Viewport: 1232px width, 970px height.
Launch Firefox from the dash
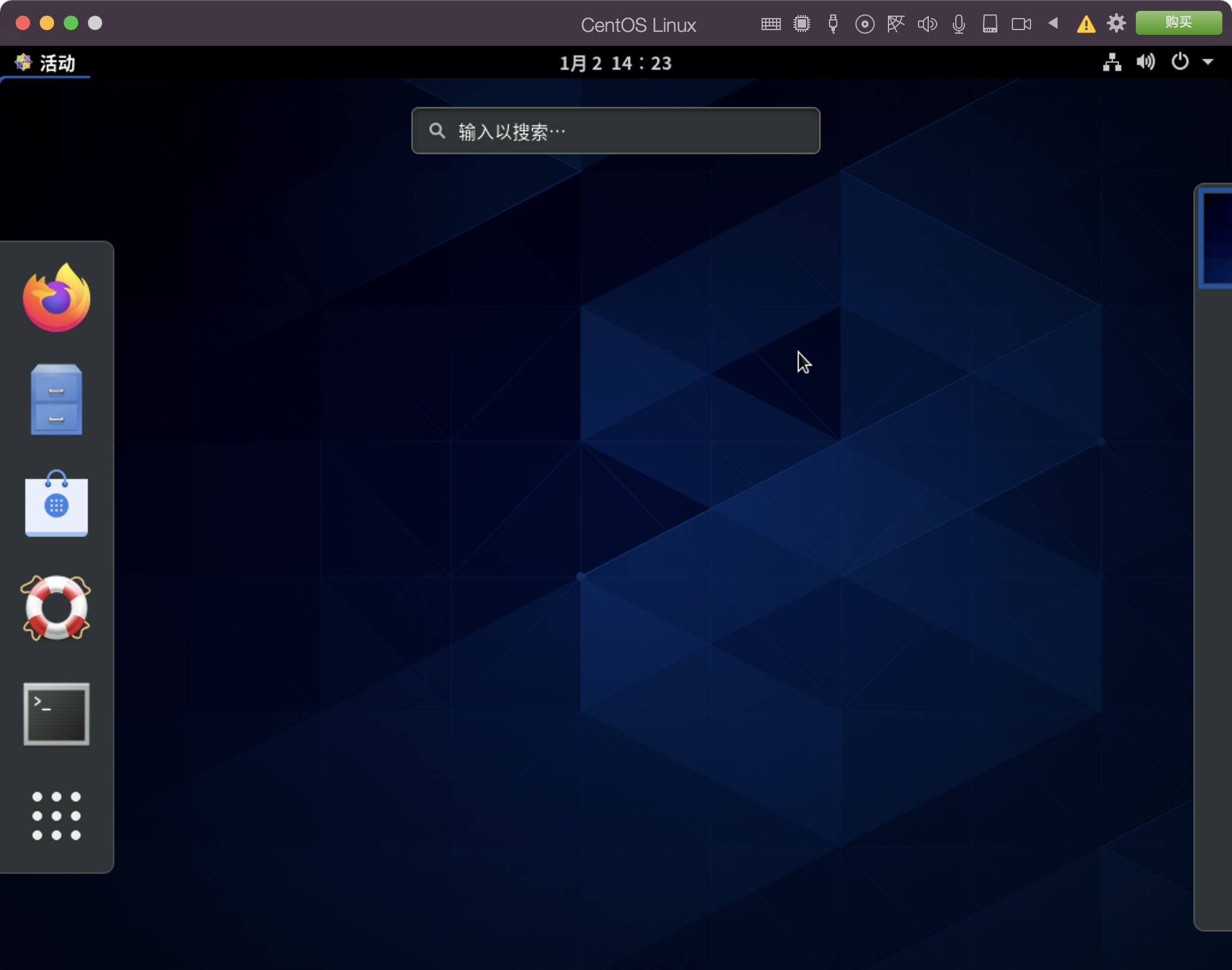point(57,298)
